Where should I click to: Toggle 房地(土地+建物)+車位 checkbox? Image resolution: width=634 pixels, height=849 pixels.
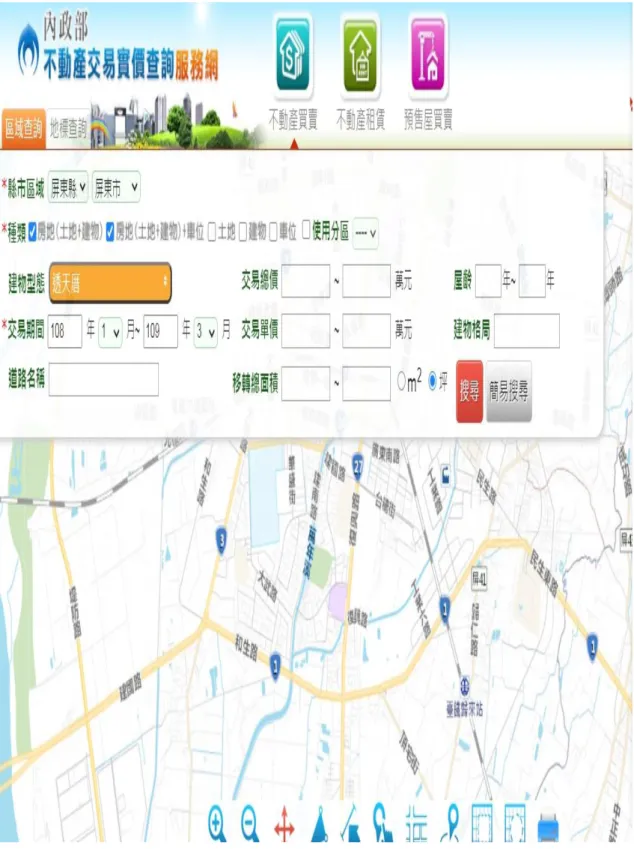[110, 232]
